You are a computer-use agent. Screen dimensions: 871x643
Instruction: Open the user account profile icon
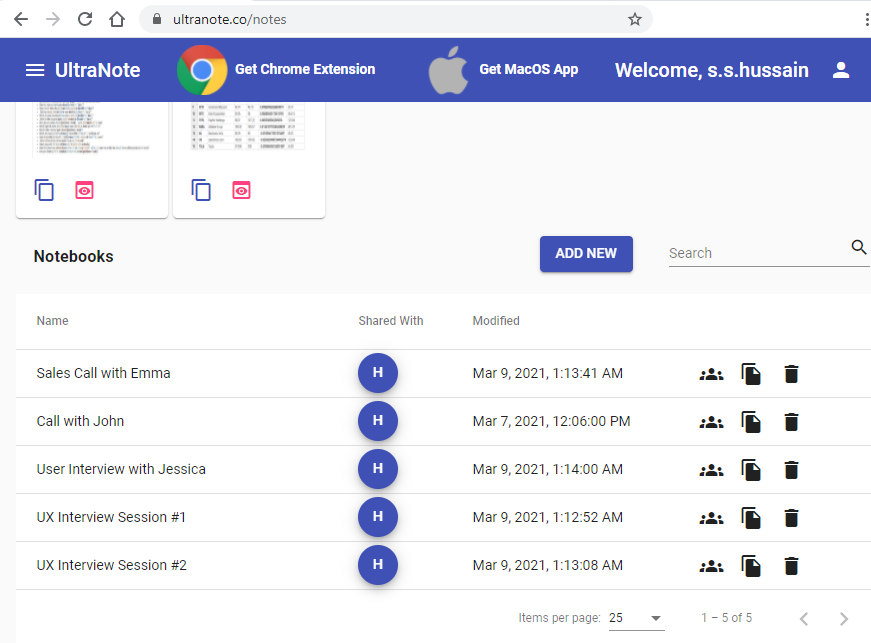coord(841,70)
